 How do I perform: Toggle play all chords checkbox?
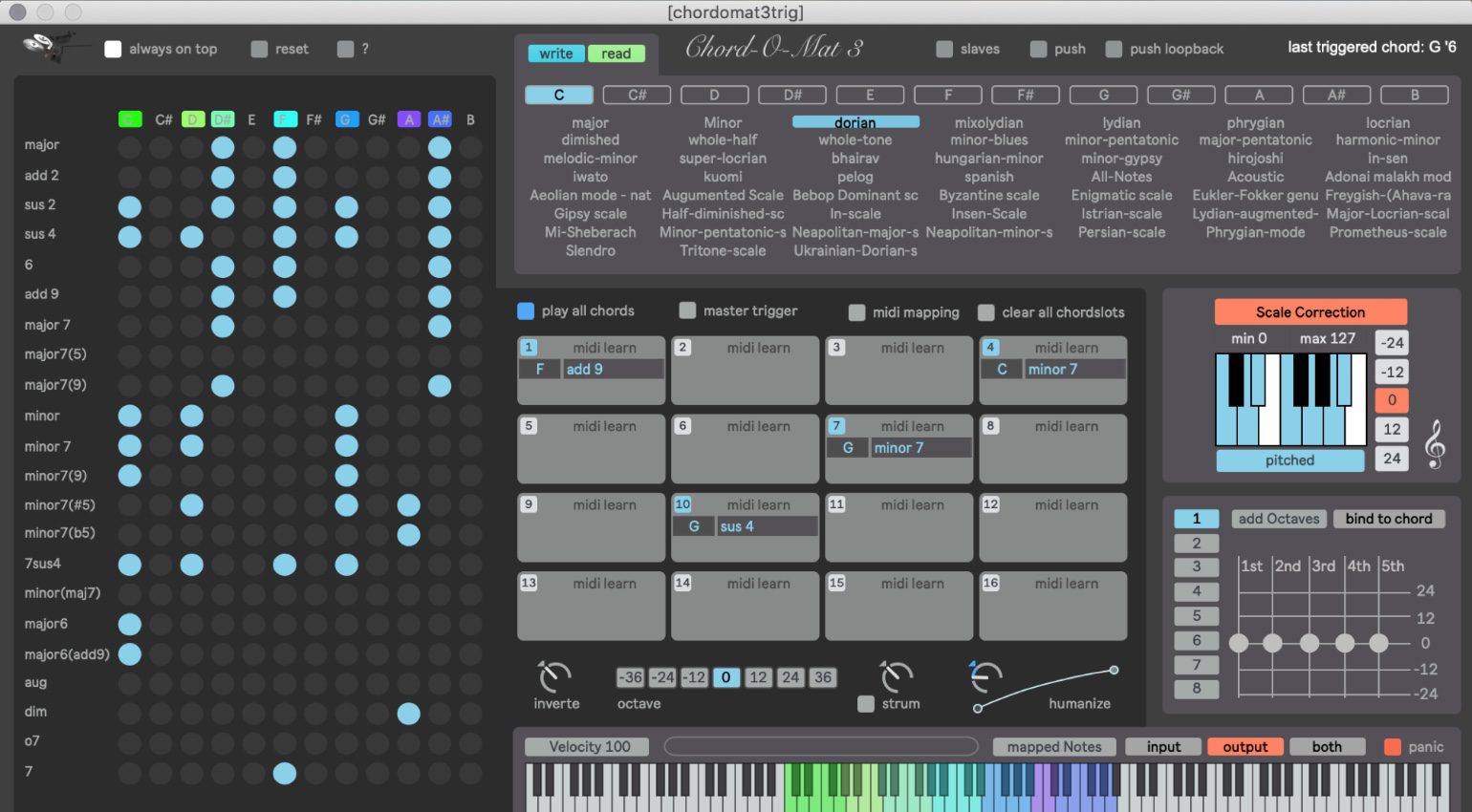pyautogui.click(x=526, y=310)
